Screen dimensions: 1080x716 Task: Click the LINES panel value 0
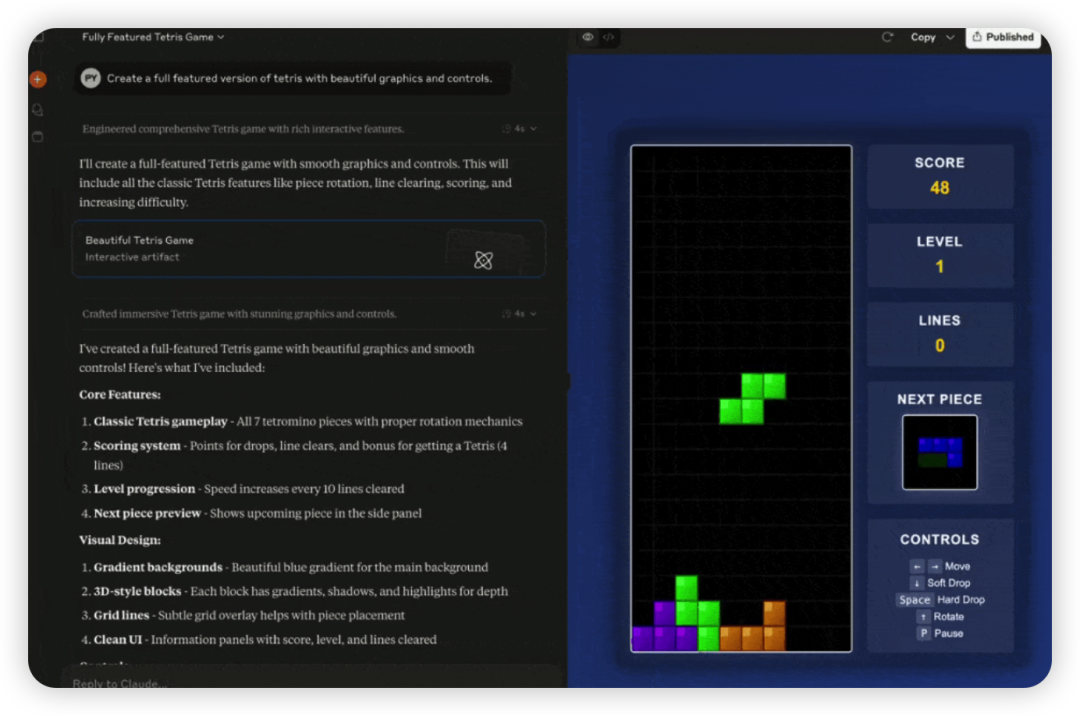(x=939, y=346)
